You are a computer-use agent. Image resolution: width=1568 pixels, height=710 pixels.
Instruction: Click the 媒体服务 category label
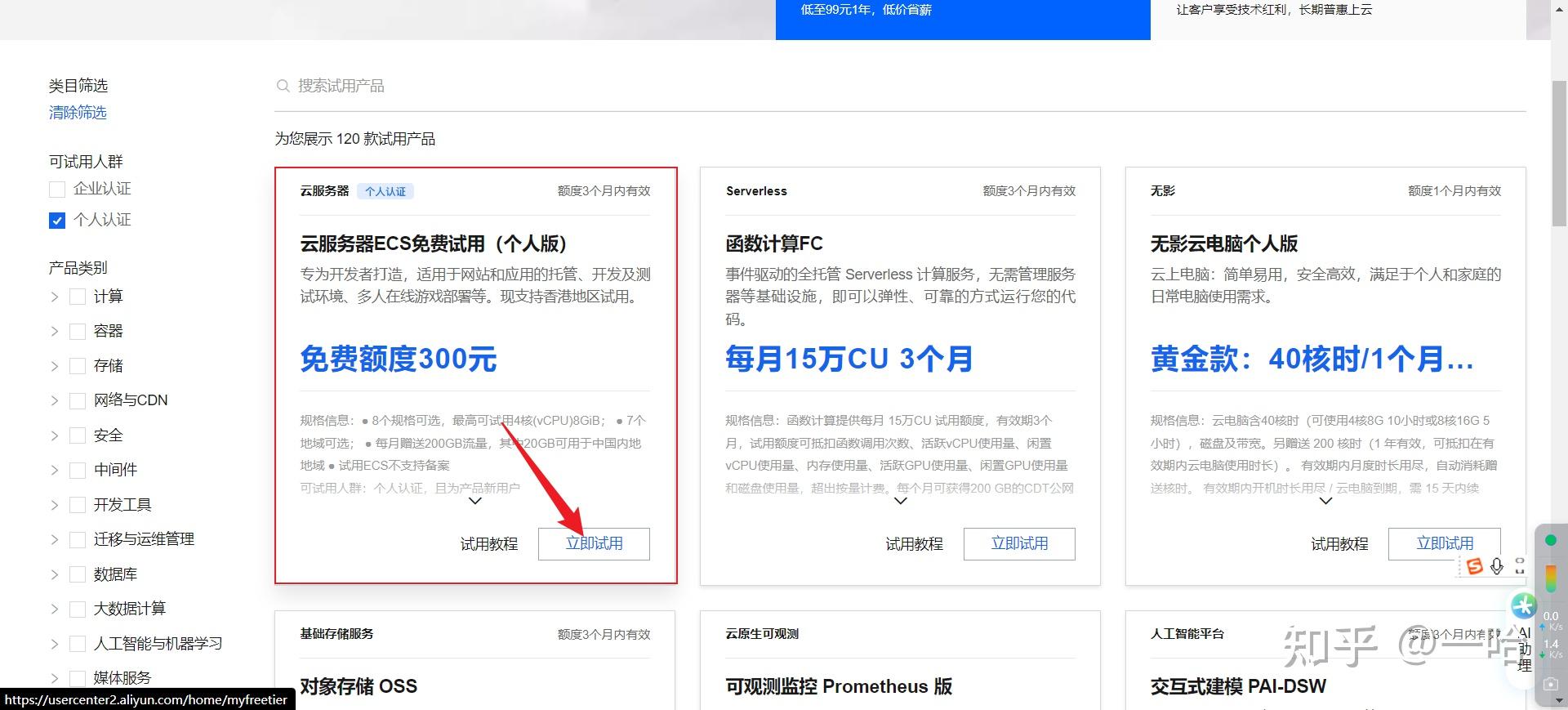(x=122, y=678)
